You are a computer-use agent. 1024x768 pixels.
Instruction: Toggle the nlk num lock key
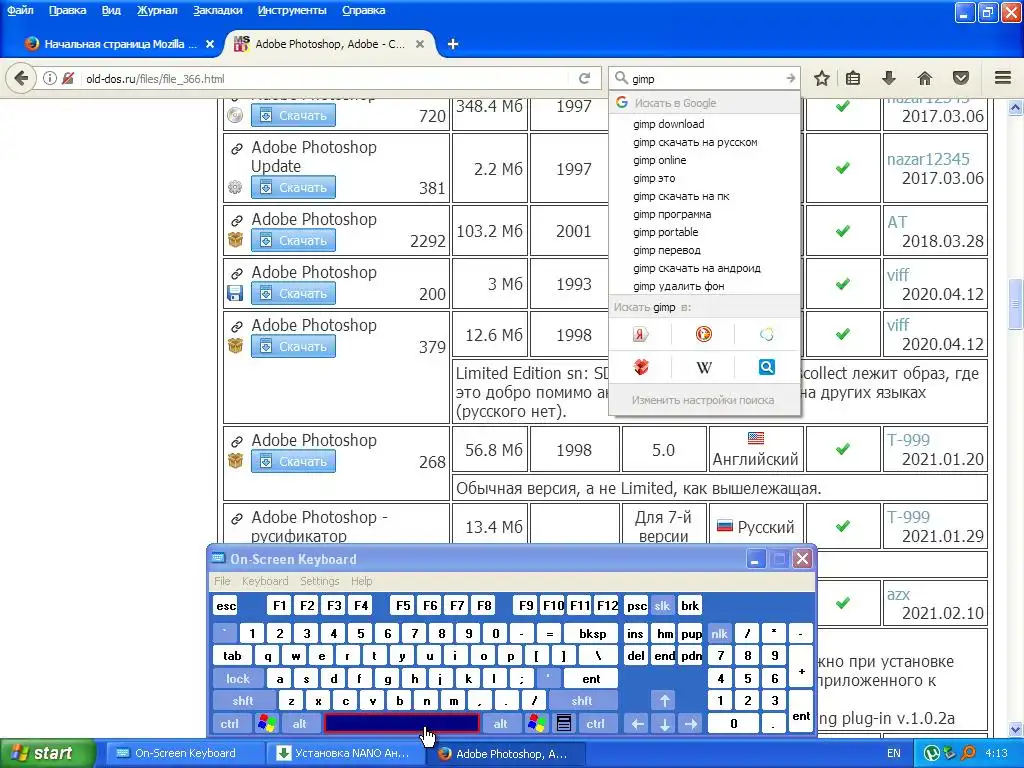[x=719, y=633]
